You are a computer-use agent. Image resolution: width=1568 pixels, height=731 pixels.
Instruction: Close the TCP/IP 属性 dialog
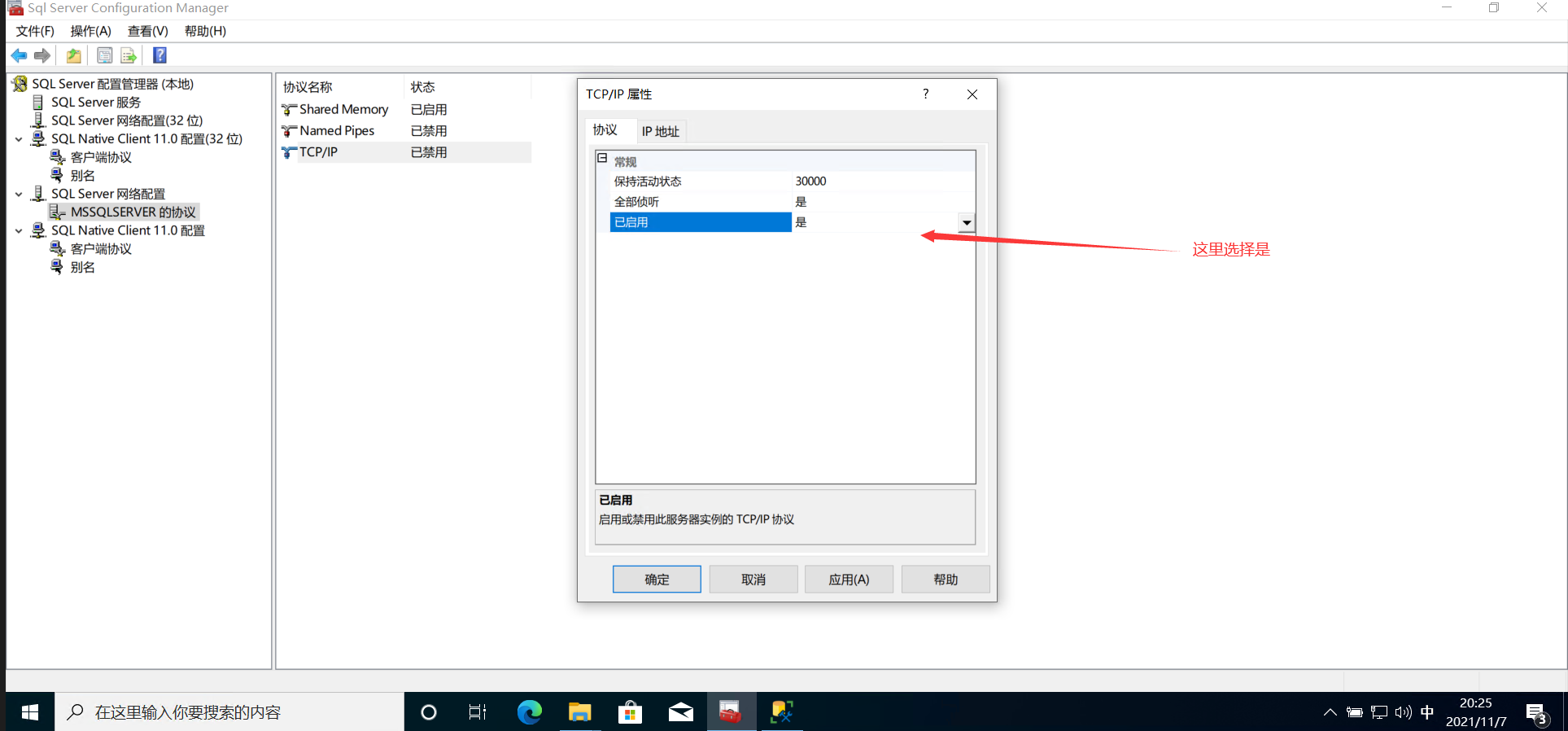point(972,94)
